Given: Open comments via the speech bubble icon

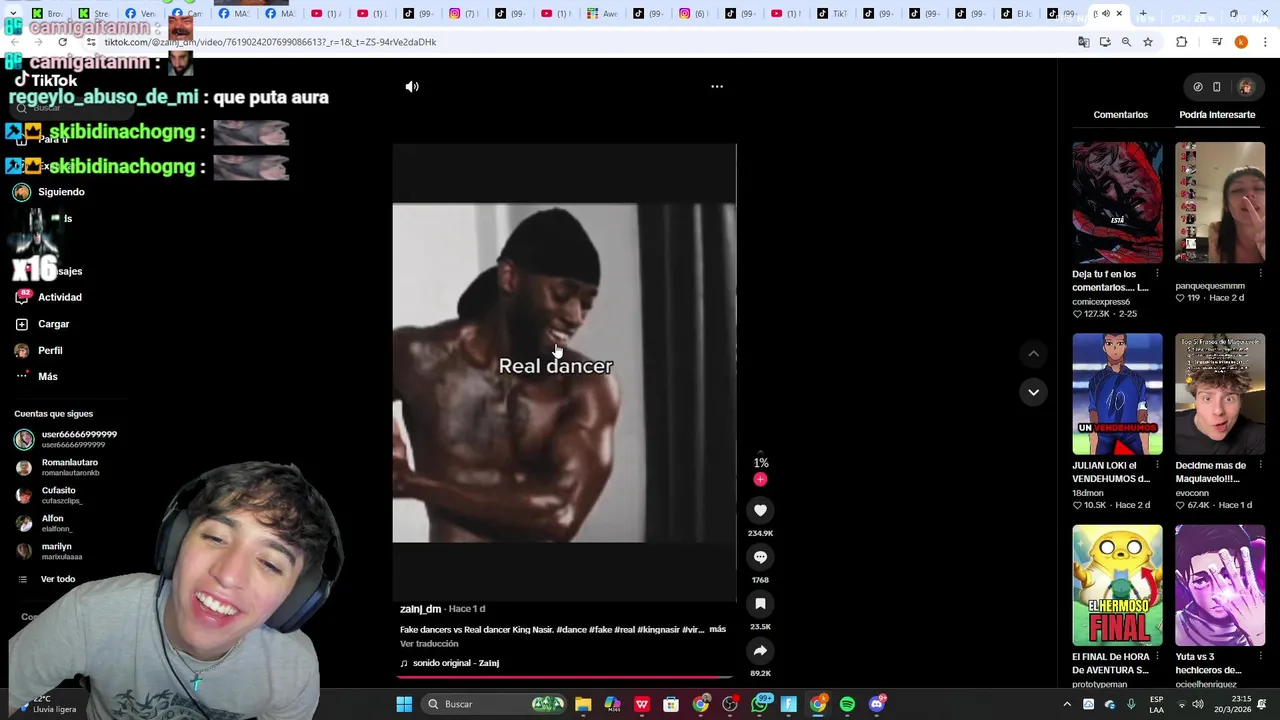Looking at the screenshot, I should 760,557.
